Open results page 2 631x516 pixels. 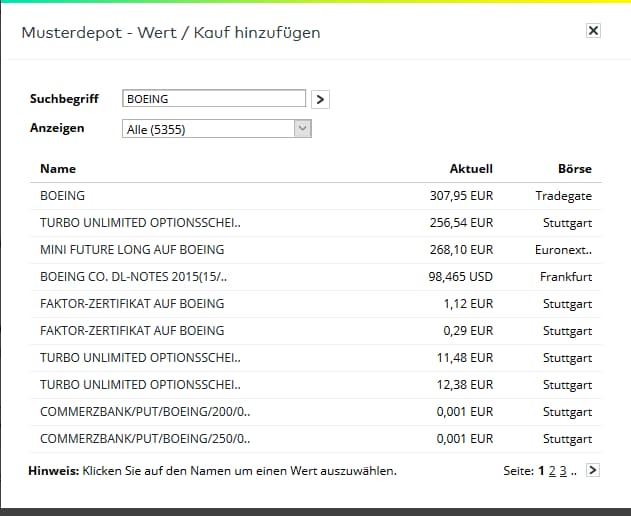pos(552,471)
